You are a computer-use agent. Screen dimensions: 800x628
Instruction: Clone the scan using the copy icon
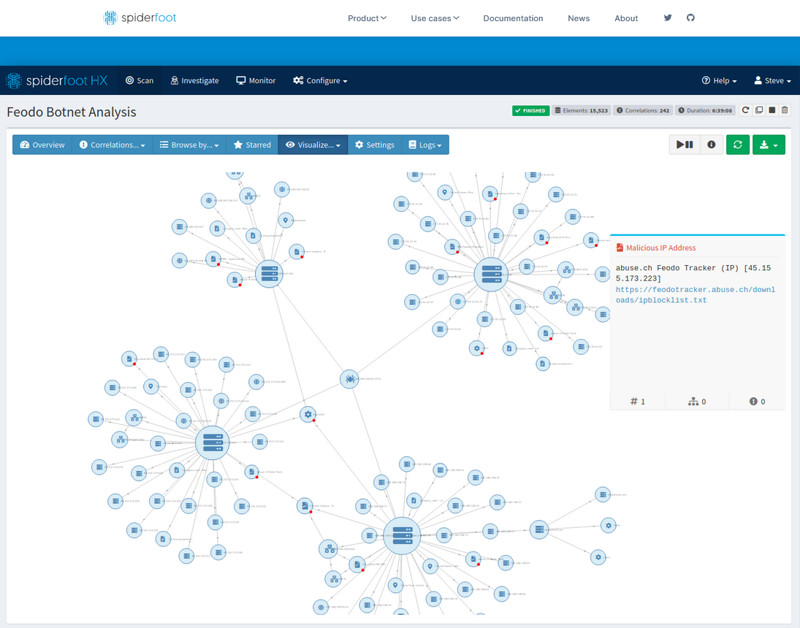pos(759,110)
